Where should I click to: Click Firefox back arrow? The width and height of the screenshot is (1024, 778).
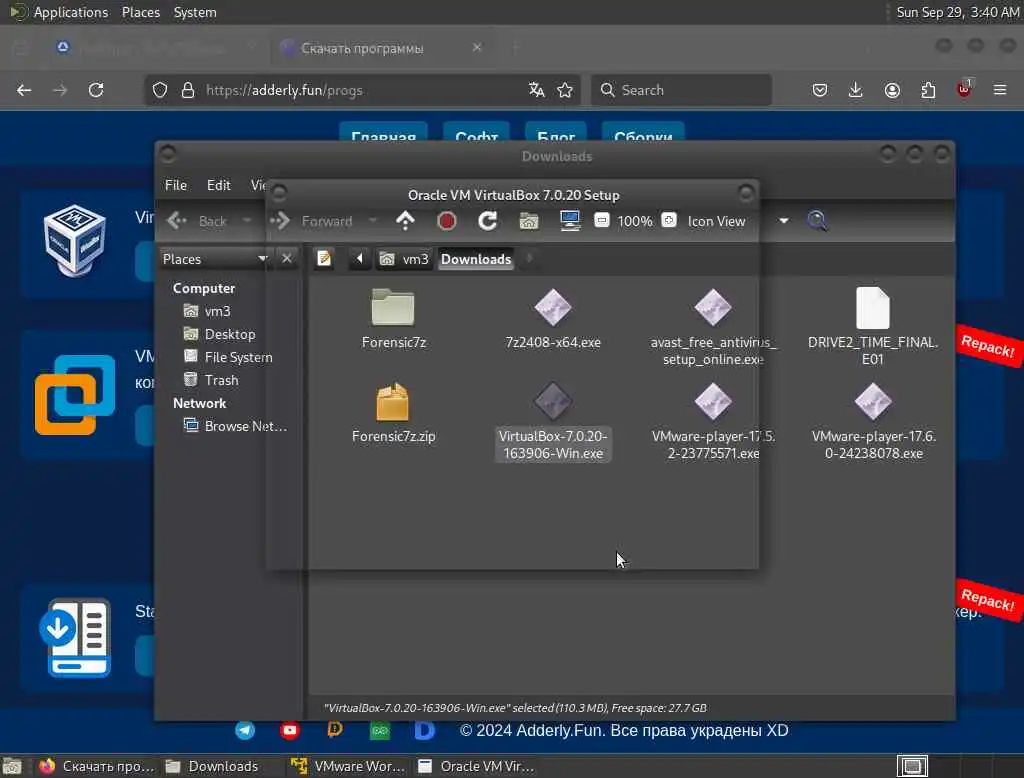[x=24, y=90]
